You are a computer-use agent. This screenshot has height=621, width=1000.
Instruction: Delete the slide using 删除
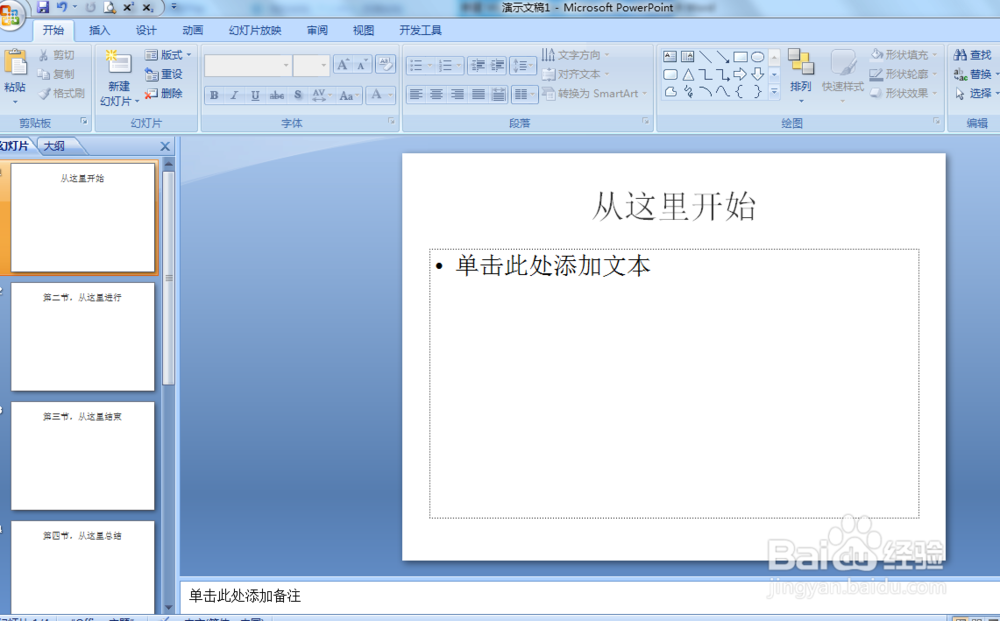164,93
